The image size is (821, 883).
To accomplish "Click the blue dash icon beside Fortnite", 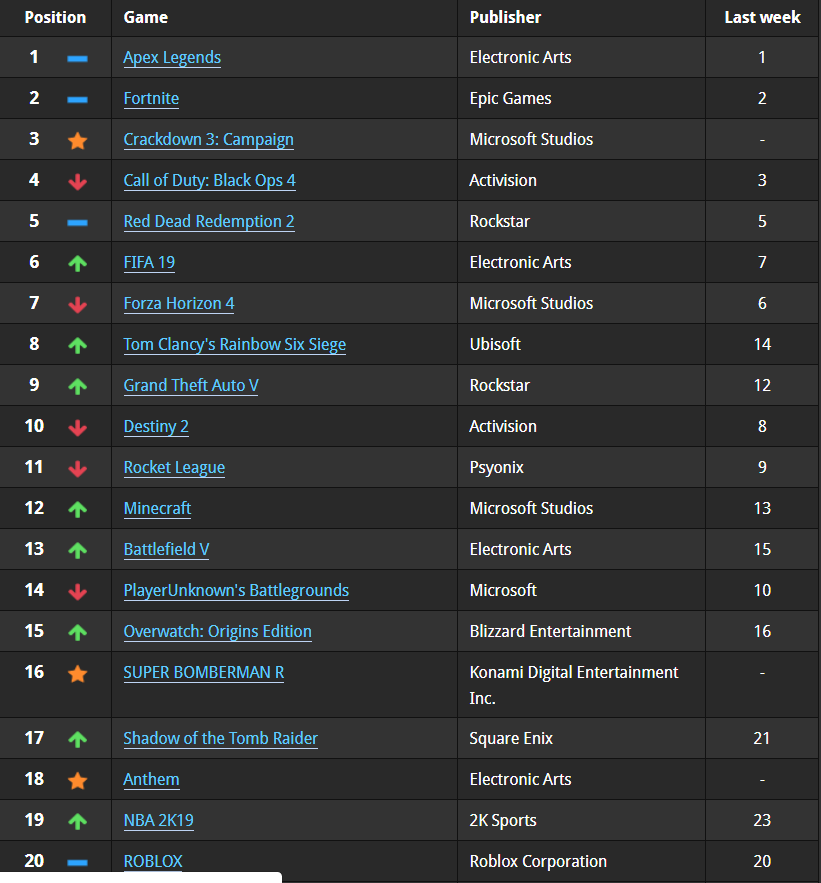I will pyautogui.click(x=77, y=100).
